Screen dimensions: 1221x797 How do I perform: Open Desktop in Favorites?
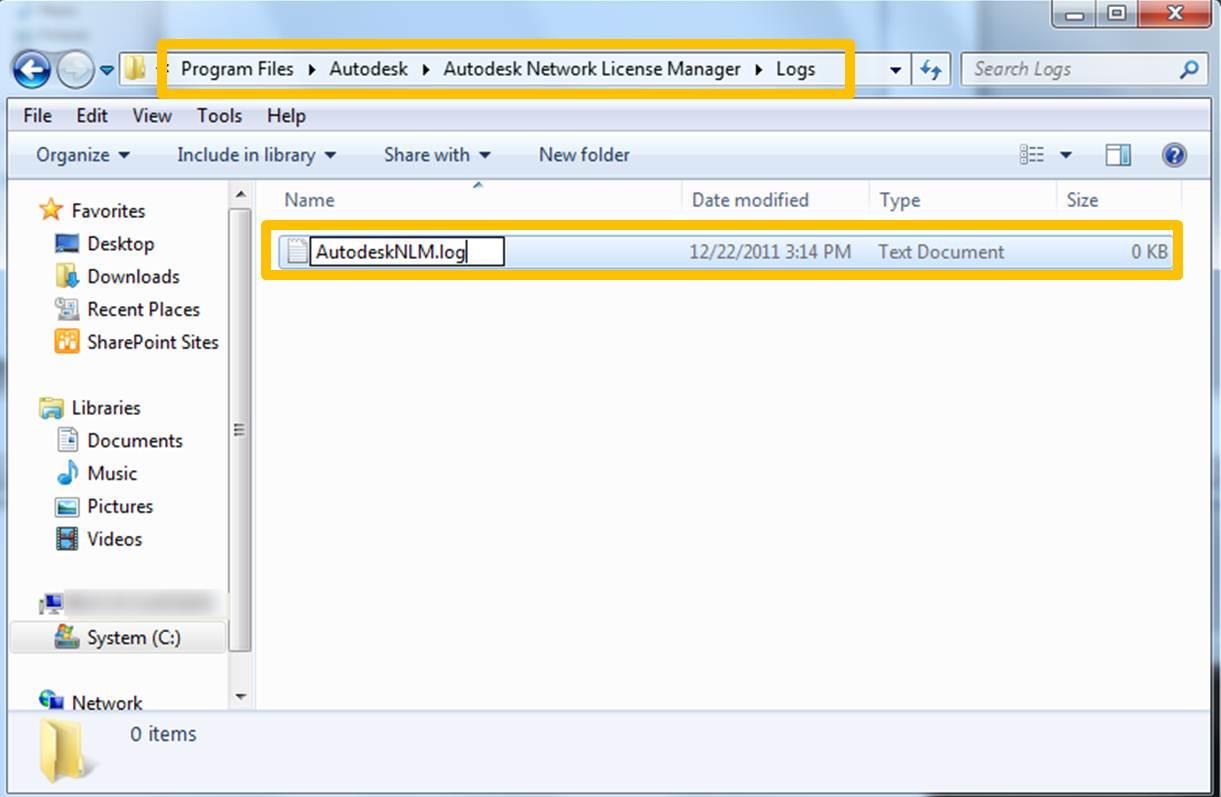120,244
